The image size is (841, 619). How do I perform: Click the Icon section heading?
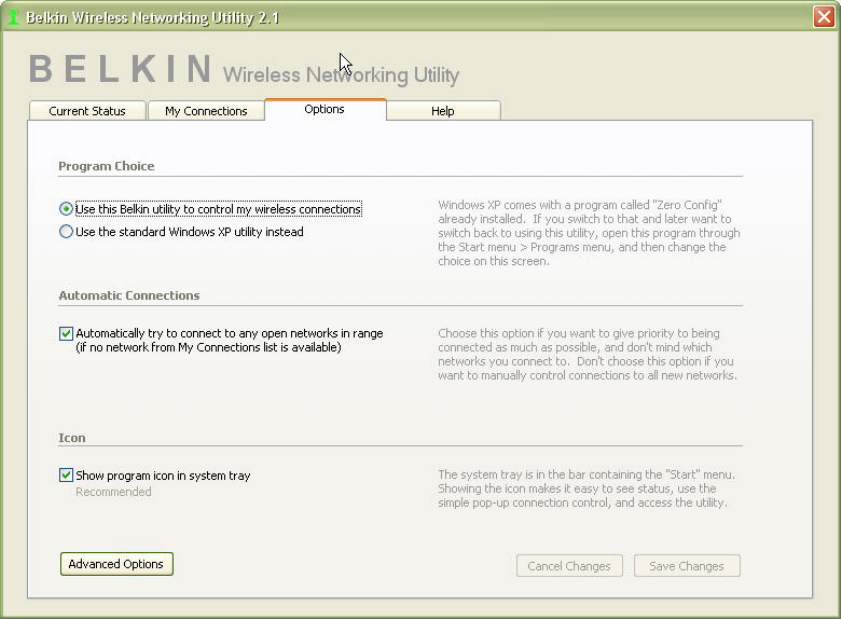coord(72,438)
